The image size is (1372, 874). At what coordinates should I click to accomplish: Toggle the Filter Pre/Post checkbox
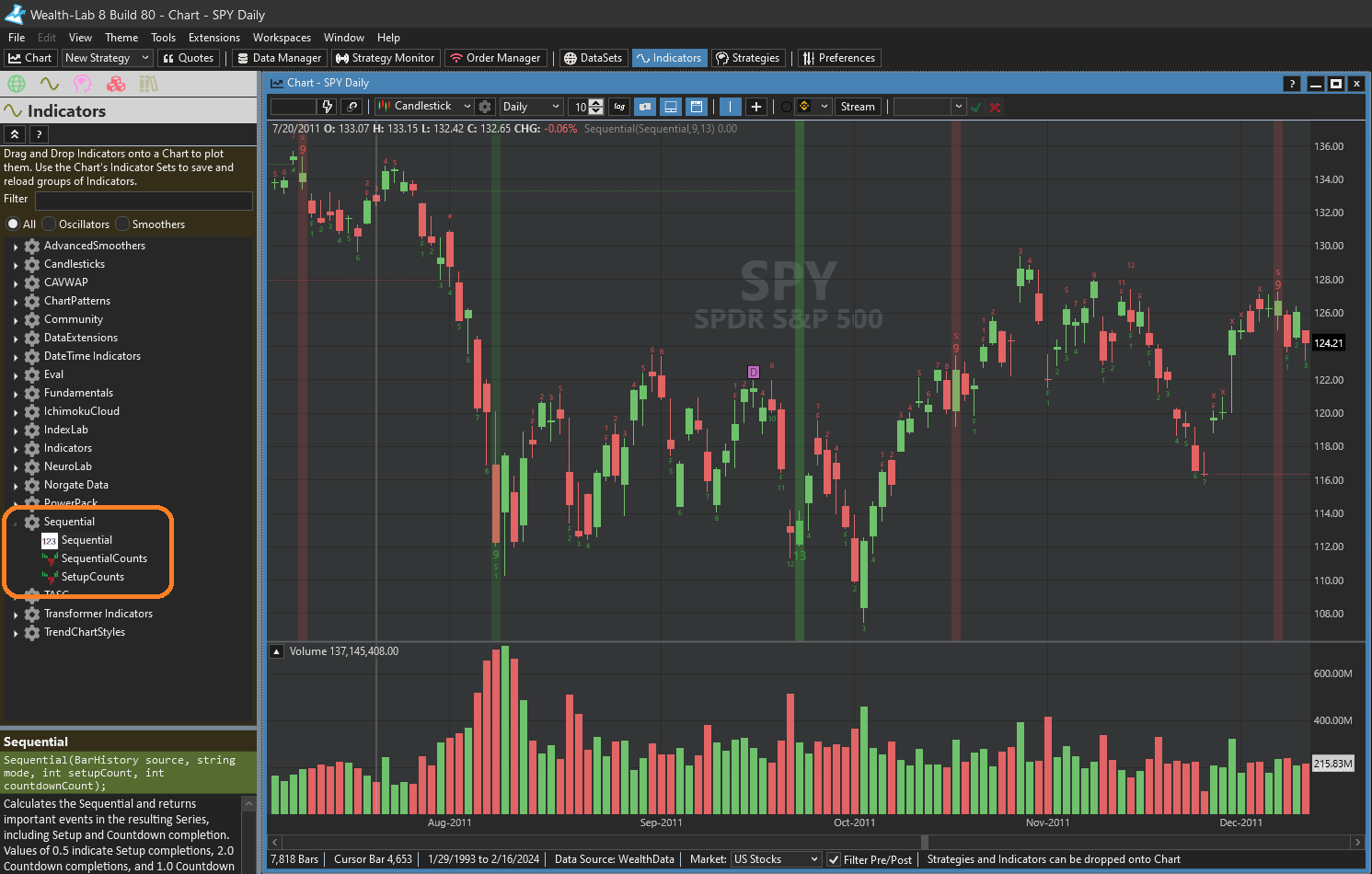click(x=834, y=859)
